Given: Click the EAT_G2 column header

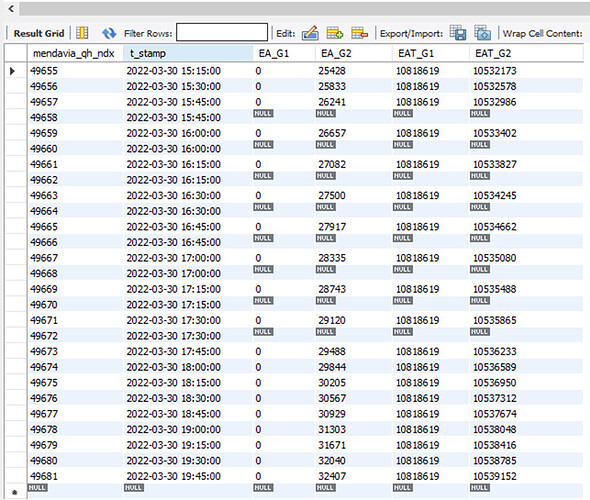Looking at the screenshot, I should tap(526, 53).
